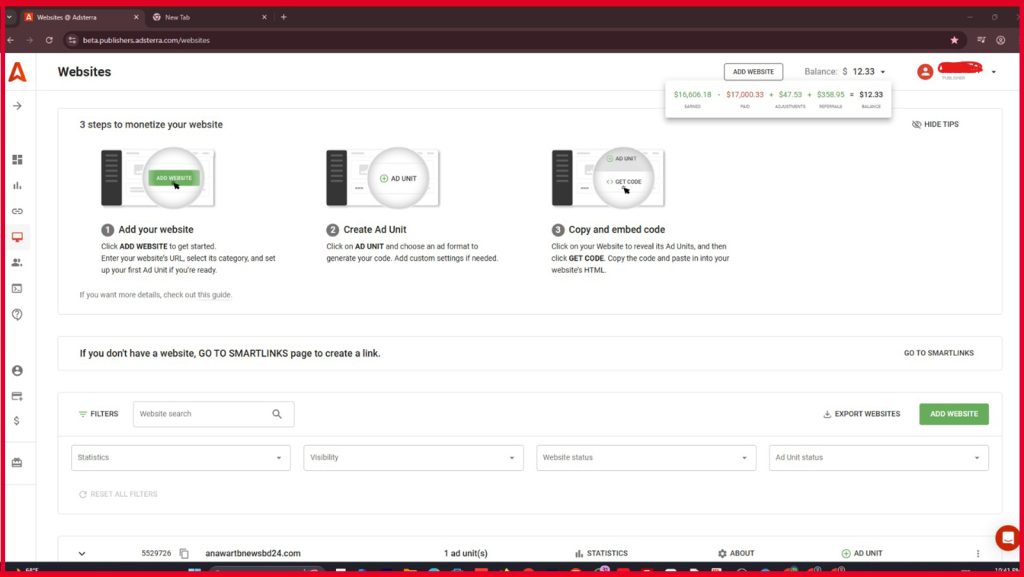Screen dimensions: 1024x577
Task: Open the API terminal icon in the sidebar
Action: click(x=17, y=288)
